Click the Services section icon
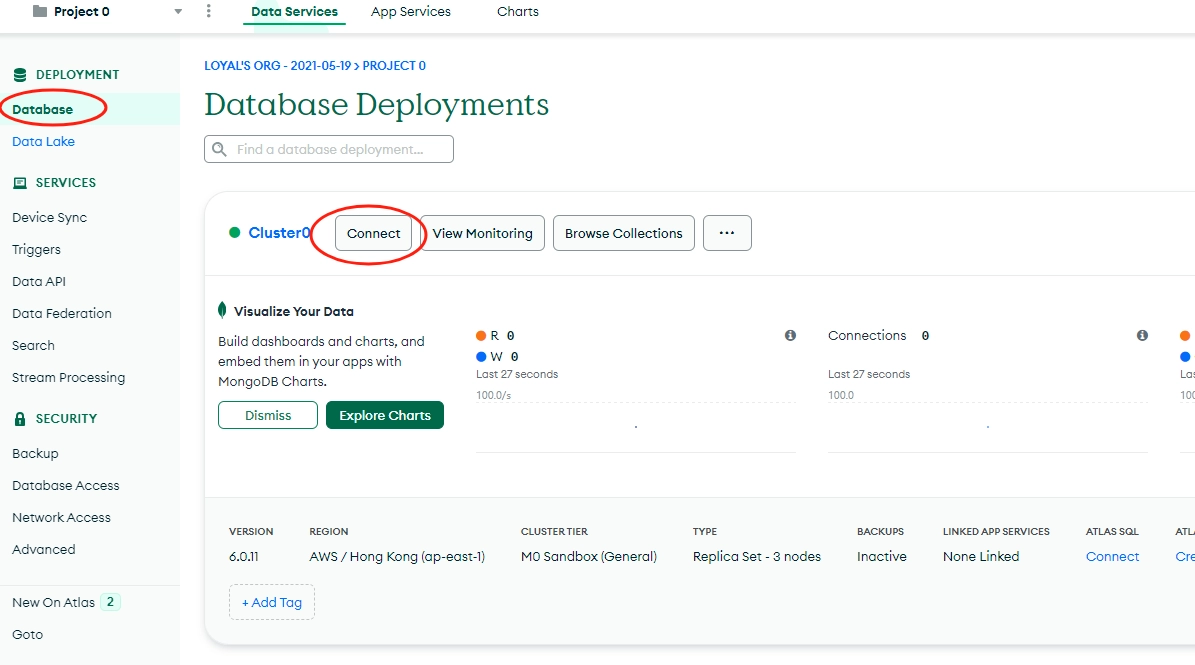 20,183
